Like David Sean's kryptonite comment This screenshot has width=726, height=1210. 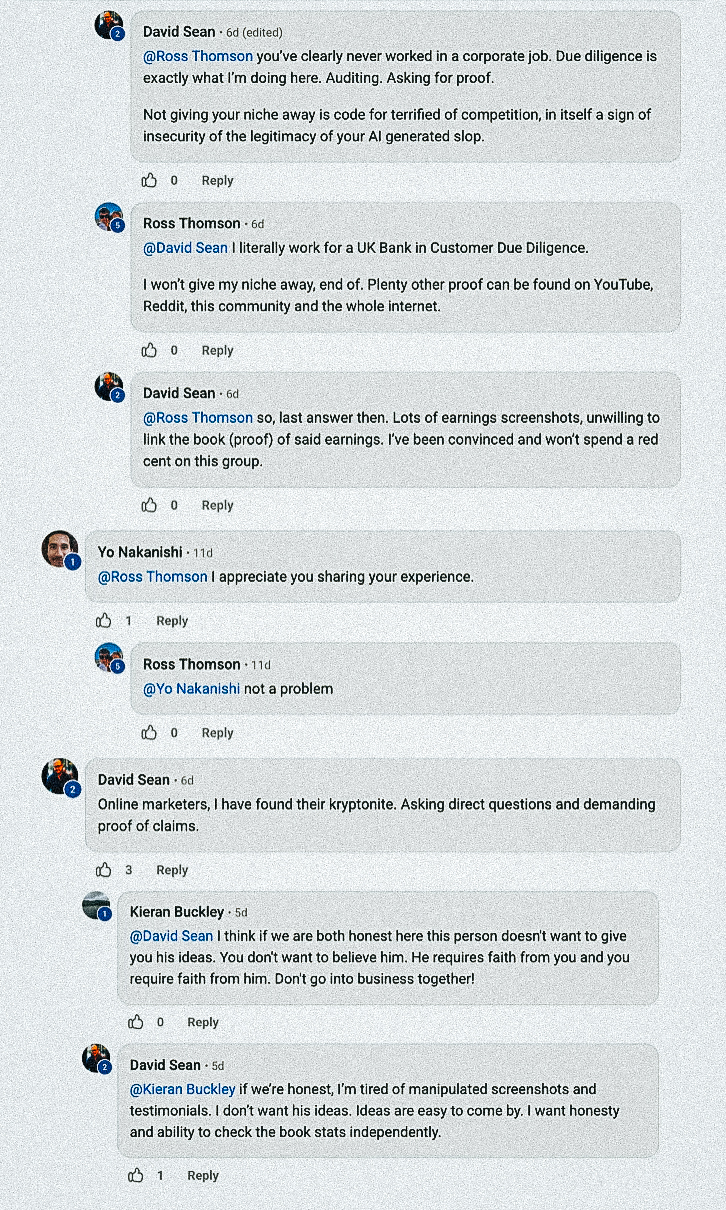104,871
